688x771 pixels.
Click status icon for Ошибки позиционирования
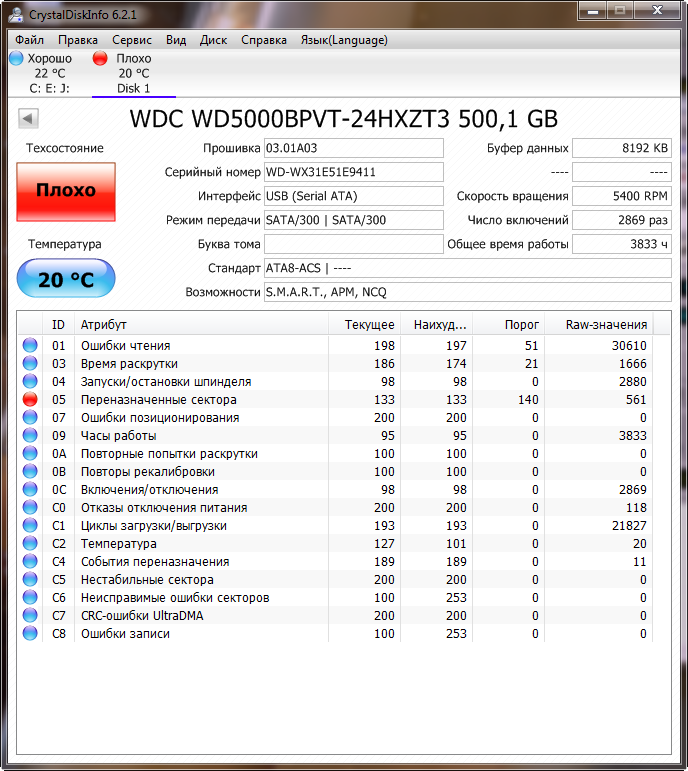coord(30,417)
